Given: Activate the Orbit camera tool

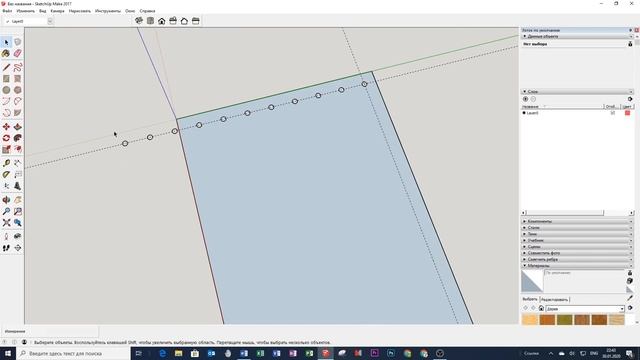Looking at the screenshot, I should pos(6,200).
